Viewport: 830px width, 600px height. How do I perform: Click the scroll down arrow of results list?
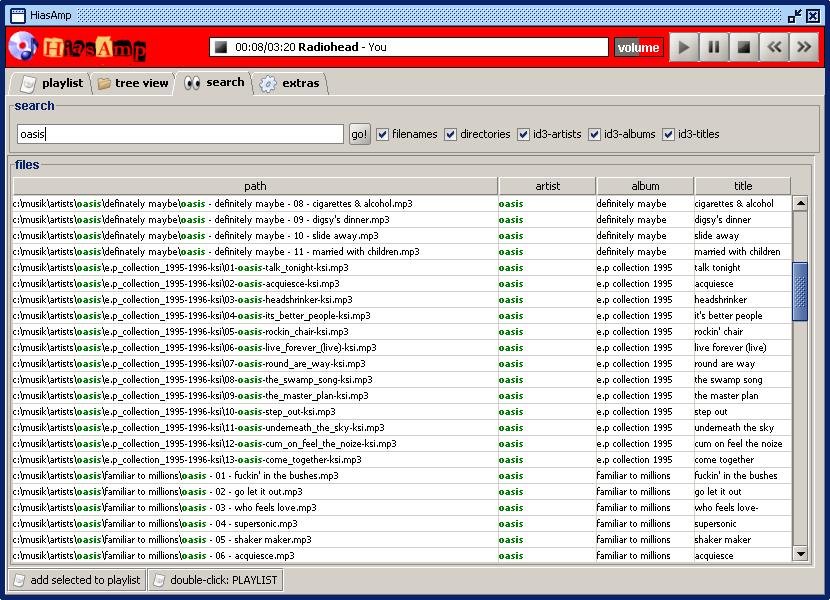pos(800,554)
